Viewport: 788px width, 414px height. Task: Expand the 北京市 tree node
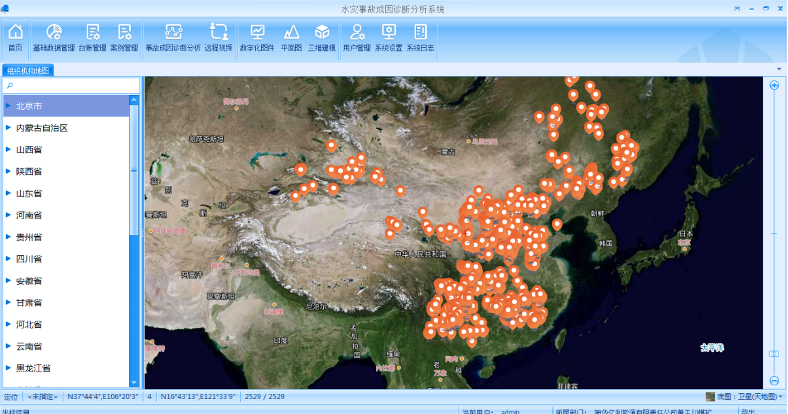pos(8,105)
